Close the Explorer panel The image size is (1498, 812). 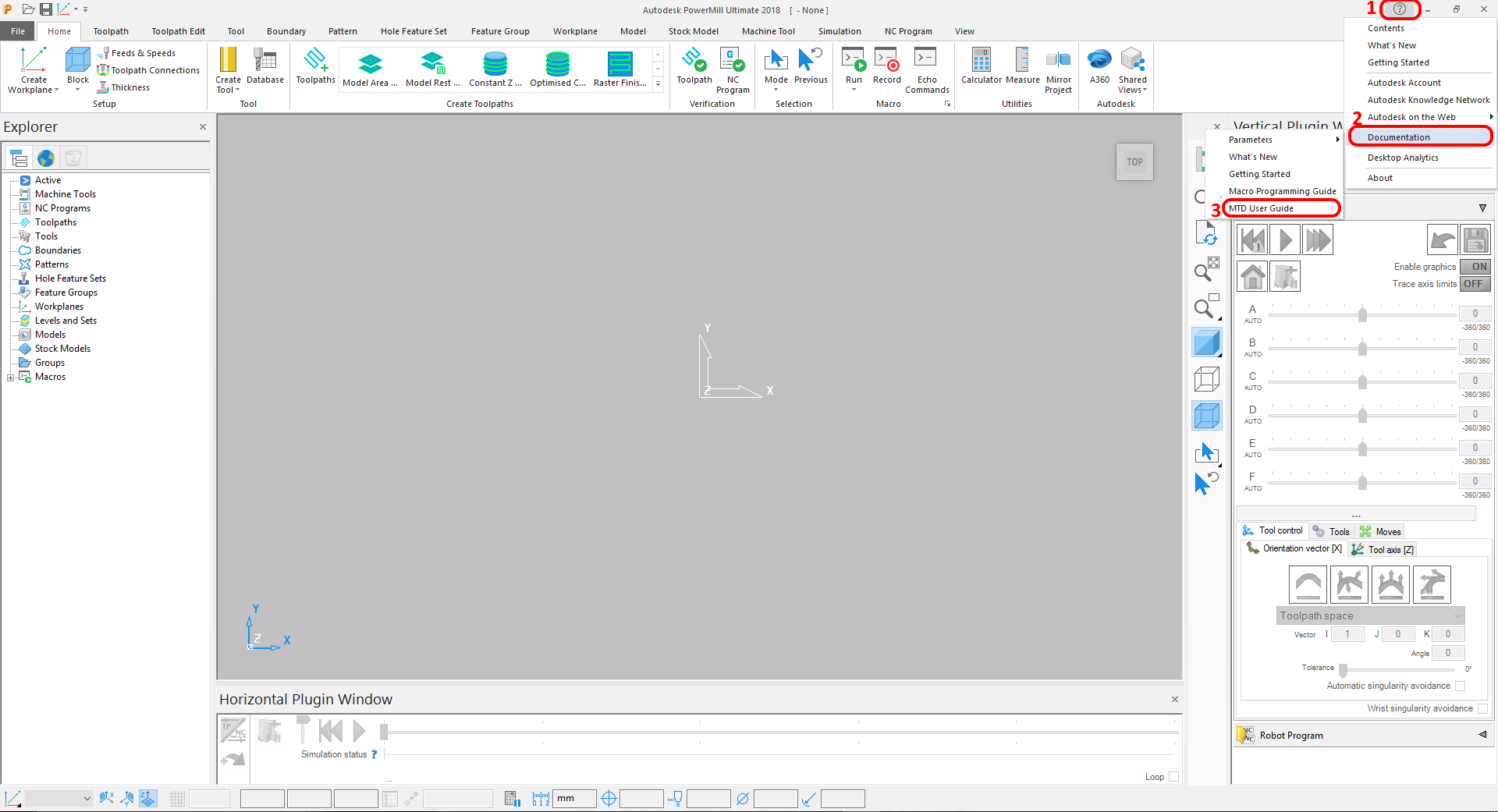(x=203, y=126)
